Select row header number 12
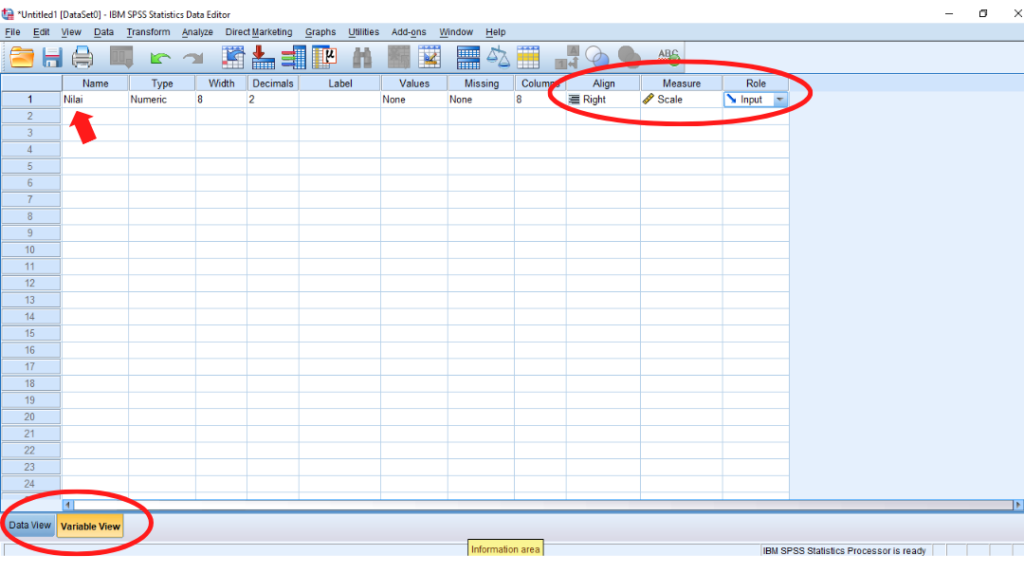Image resolution: width=1024 pixels, height=574 pixels. pyautogui.click(x=31, y=283)
